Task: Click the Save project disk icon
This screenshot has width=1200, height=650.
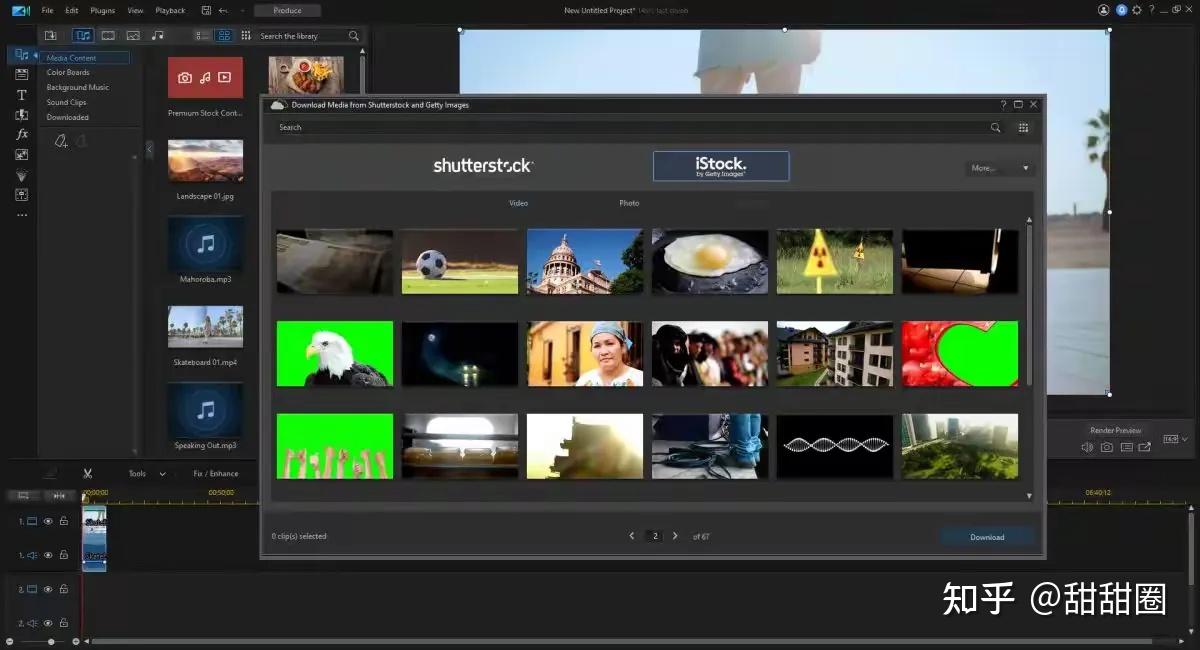Action: point(205,10)
